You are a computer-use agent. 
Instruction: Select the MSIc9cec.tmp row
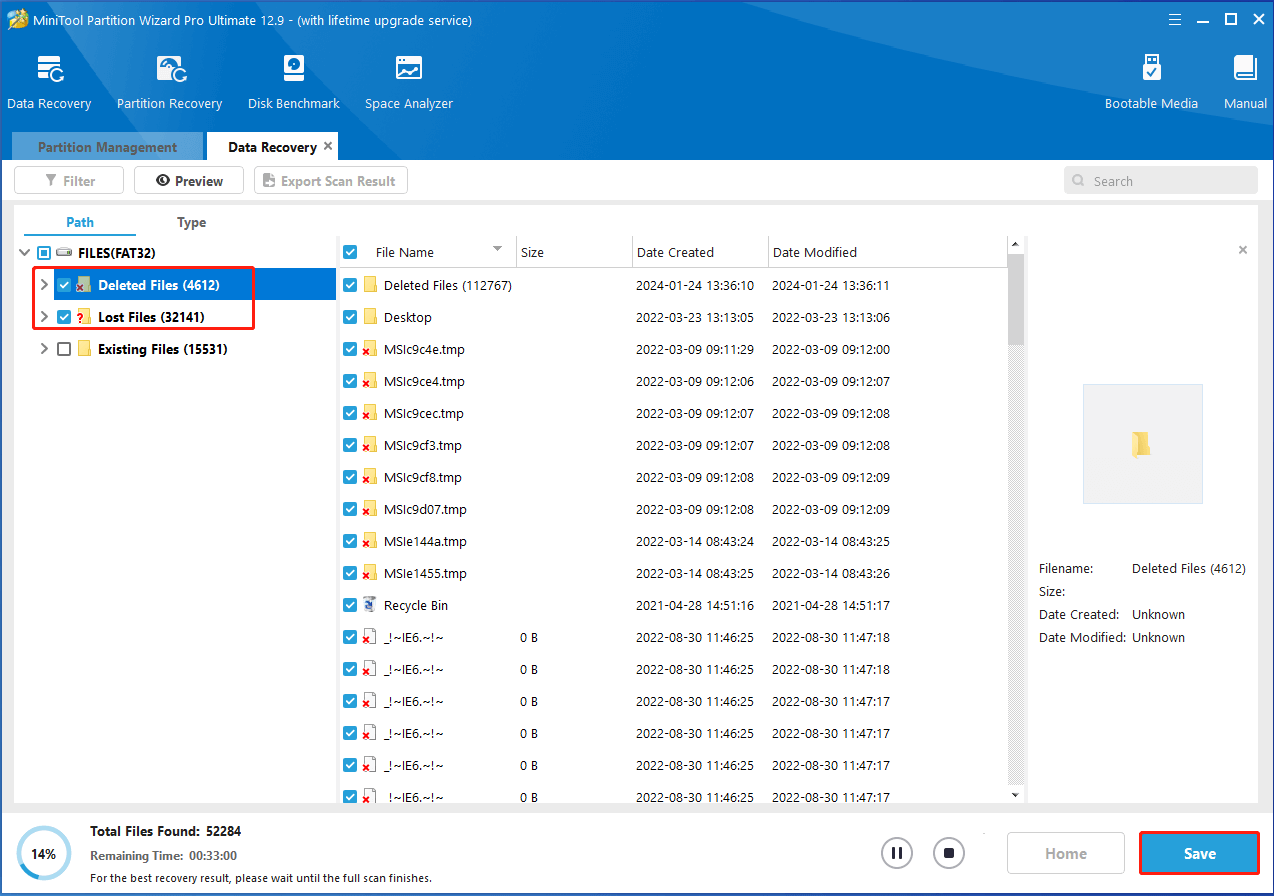point(674,413)
